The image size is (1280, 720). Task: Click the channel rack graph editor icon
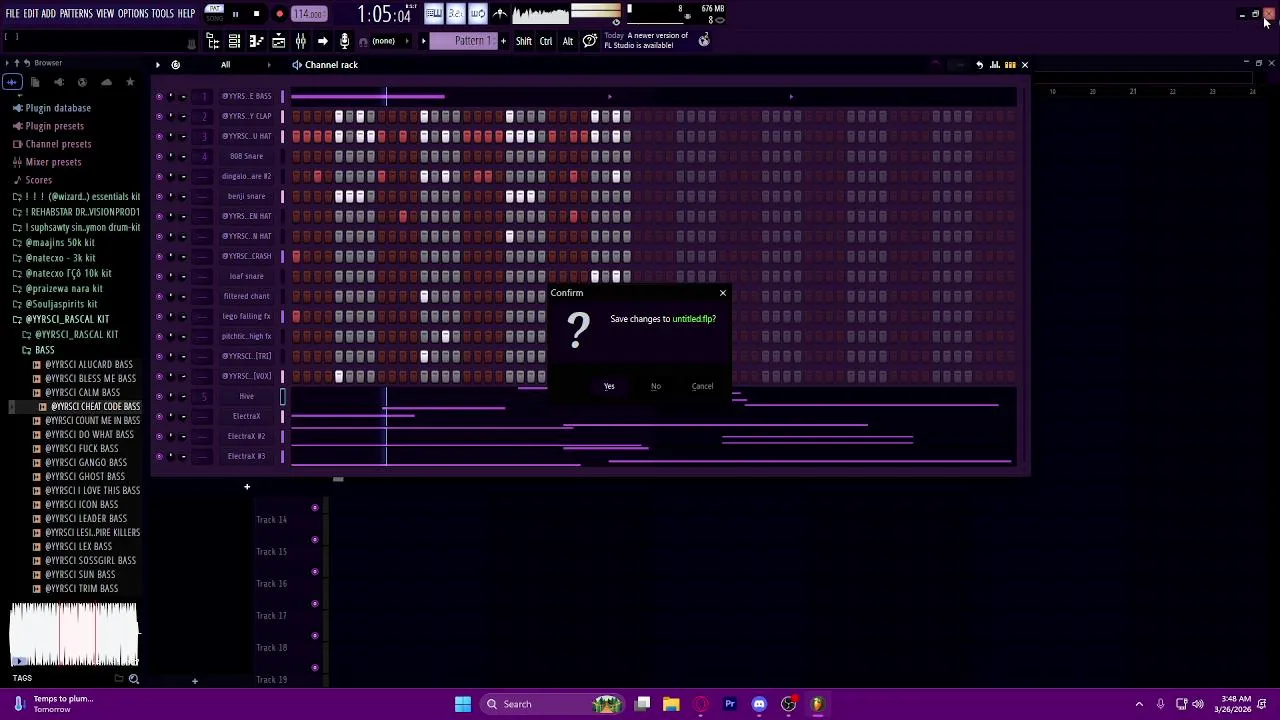coord(995,65)
